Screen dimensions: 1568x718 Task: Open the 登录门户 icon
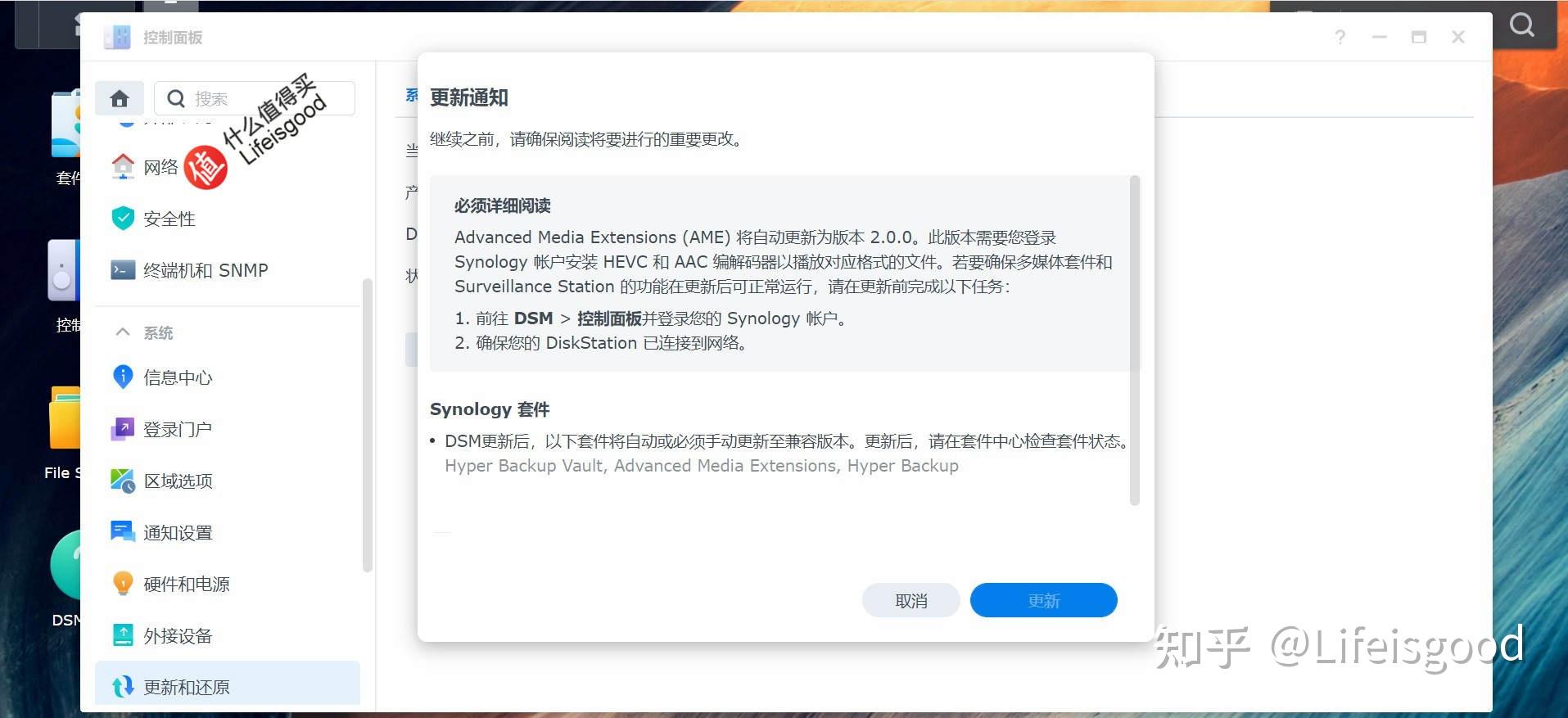(123, 428)
